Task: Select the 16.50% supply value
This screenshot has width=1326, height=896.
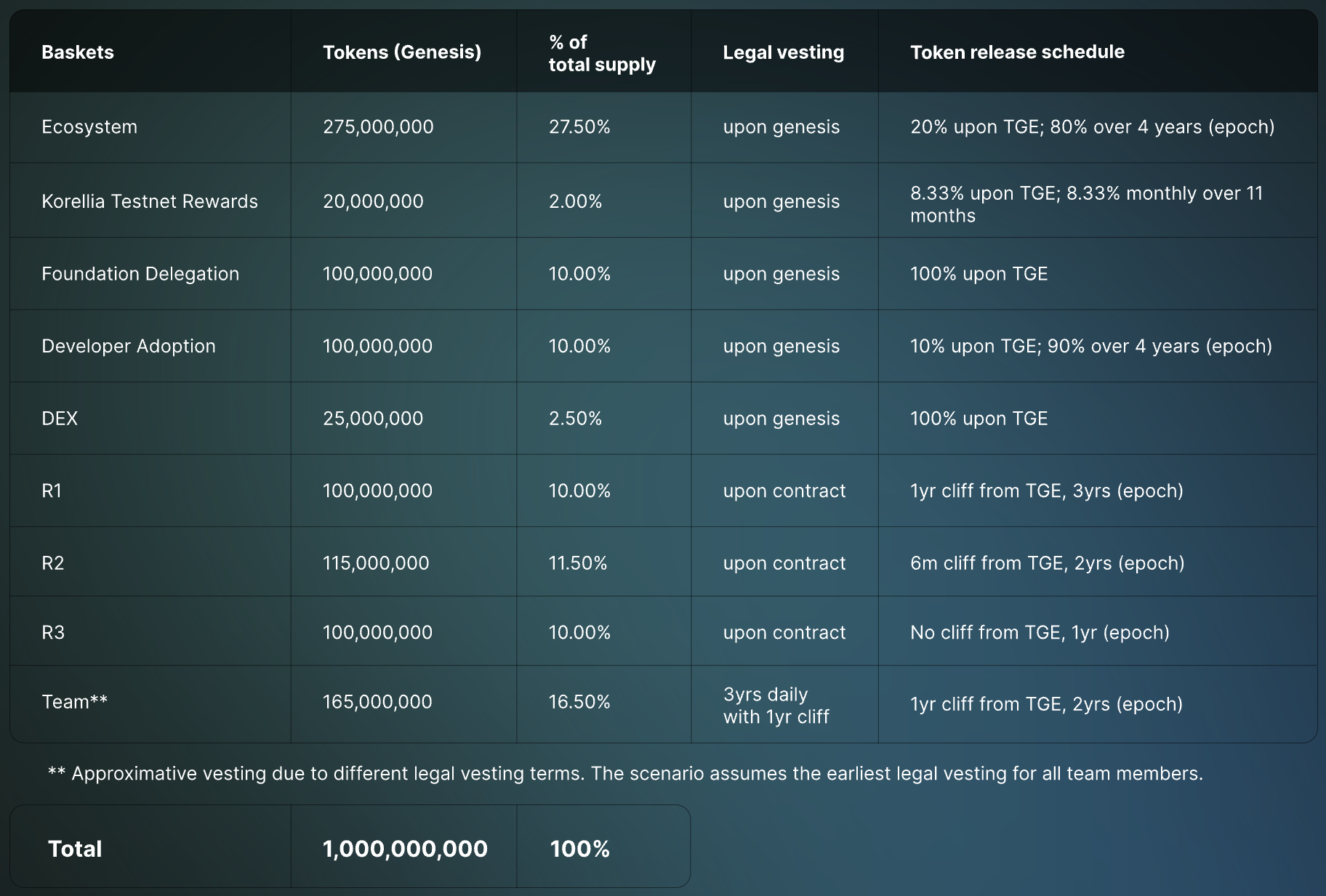Action: click(x=579, y=702)
